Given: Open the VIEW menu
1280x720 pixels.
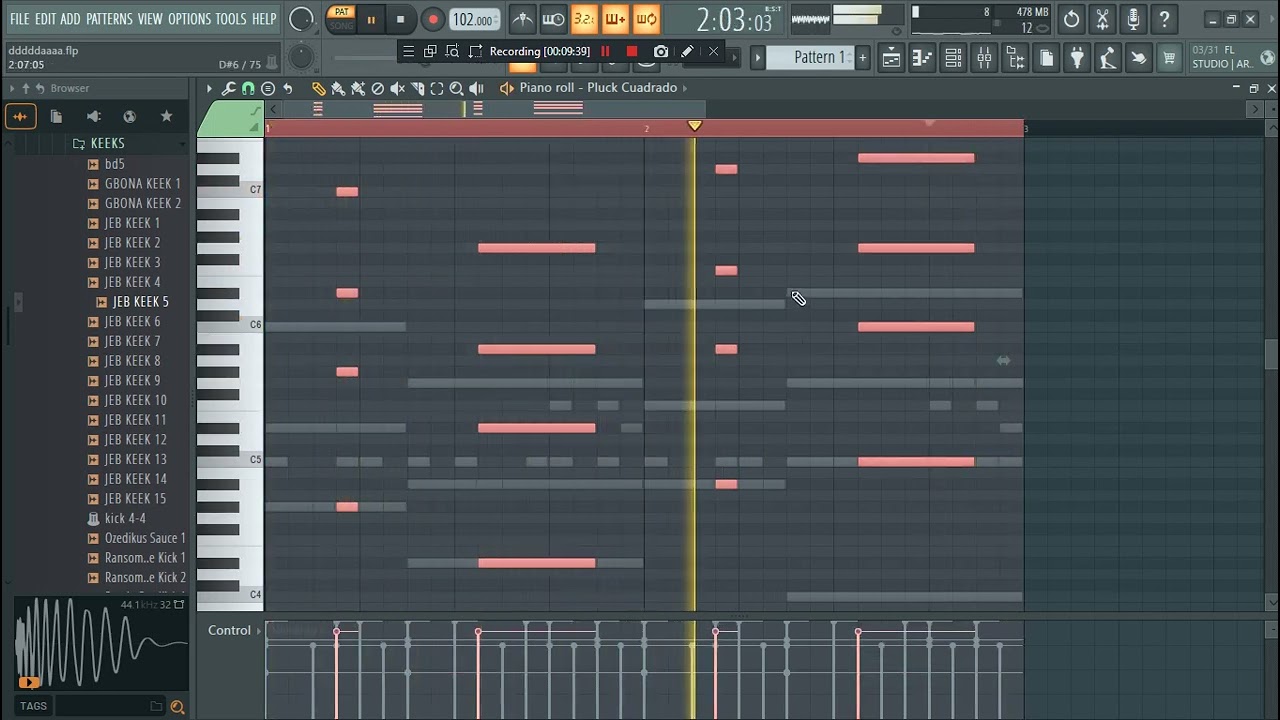Looking at the screenshot, I should (150, 19).
